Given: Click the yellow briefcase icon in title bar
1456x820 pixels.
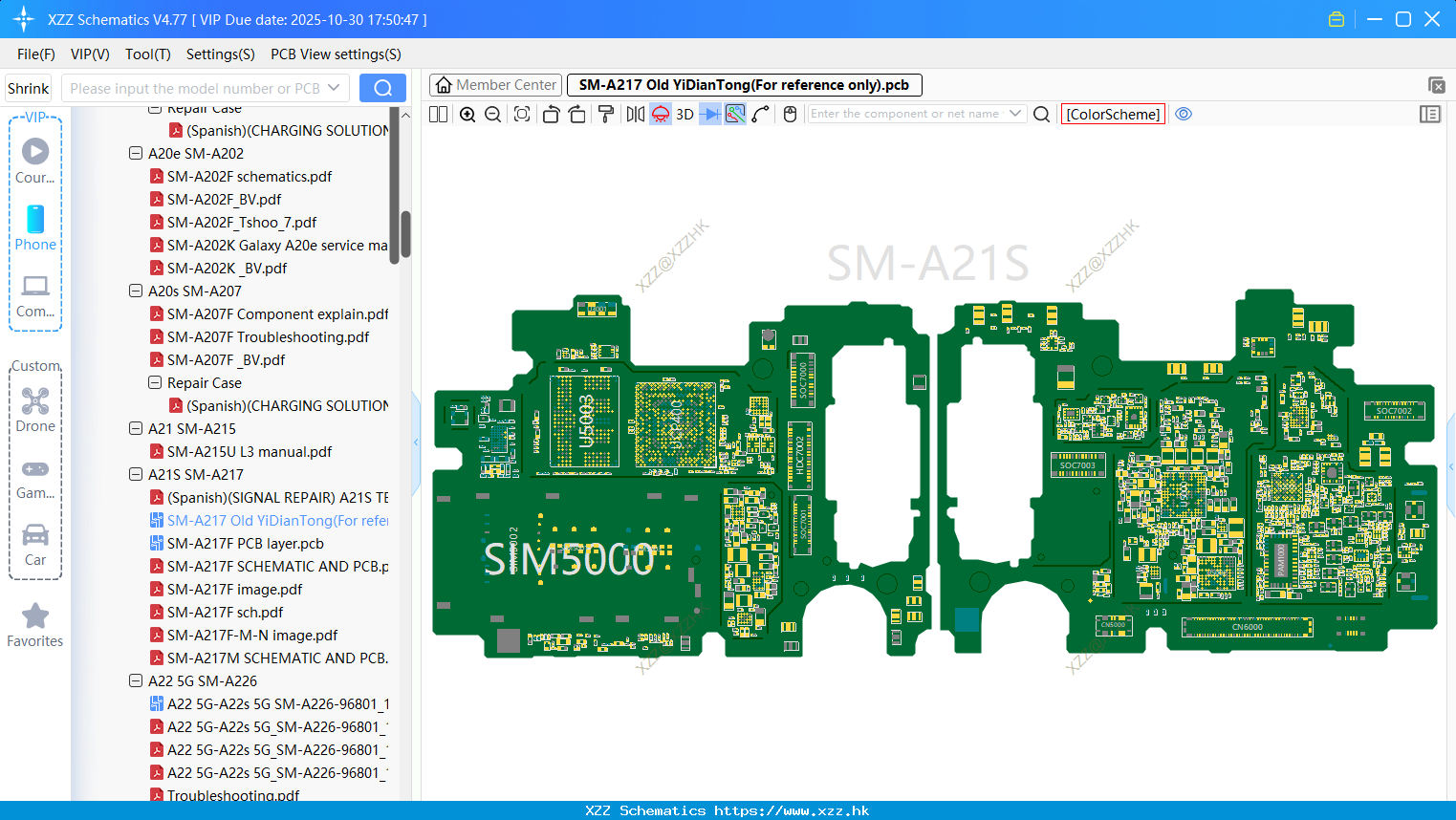Looking at the screenshot, I should point(1336,19).
